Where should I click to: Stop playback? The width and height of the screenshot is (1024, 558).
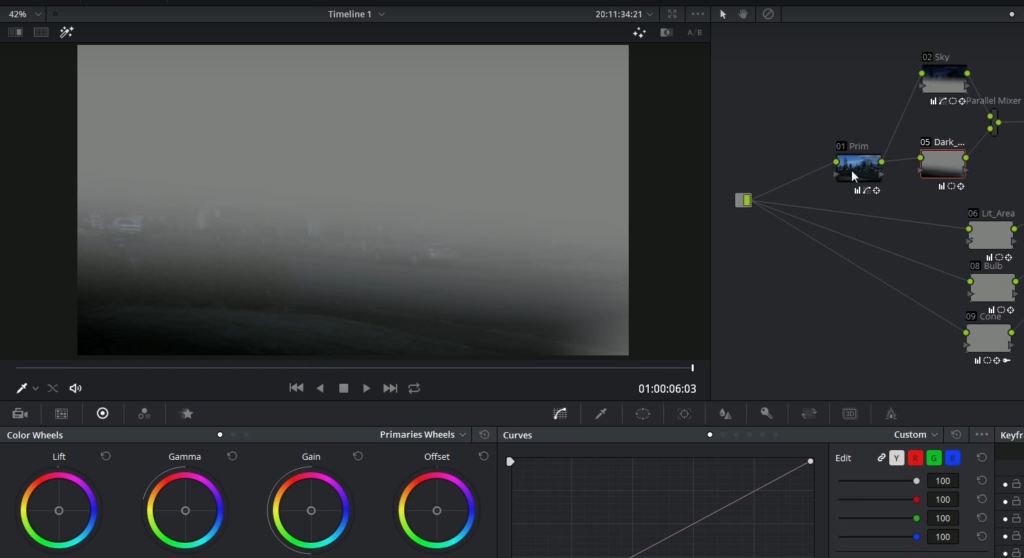coord(344,388)
